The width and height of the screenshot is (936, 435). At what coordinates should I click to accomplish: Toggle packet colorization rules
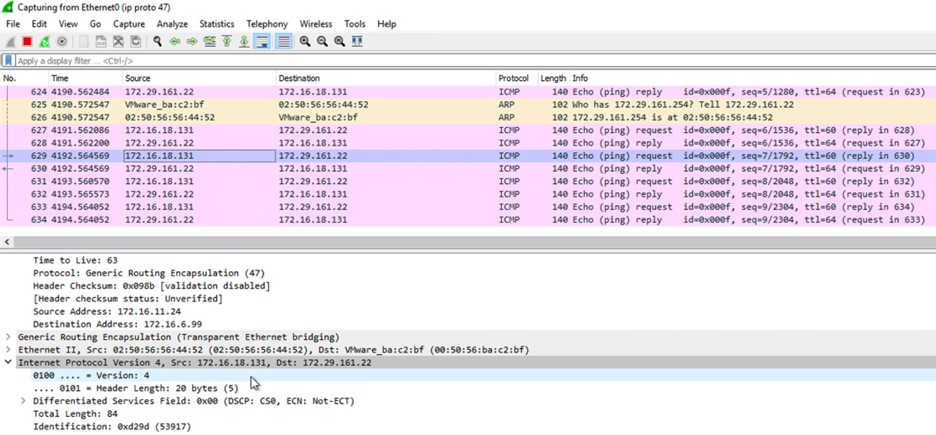(284, 42)
